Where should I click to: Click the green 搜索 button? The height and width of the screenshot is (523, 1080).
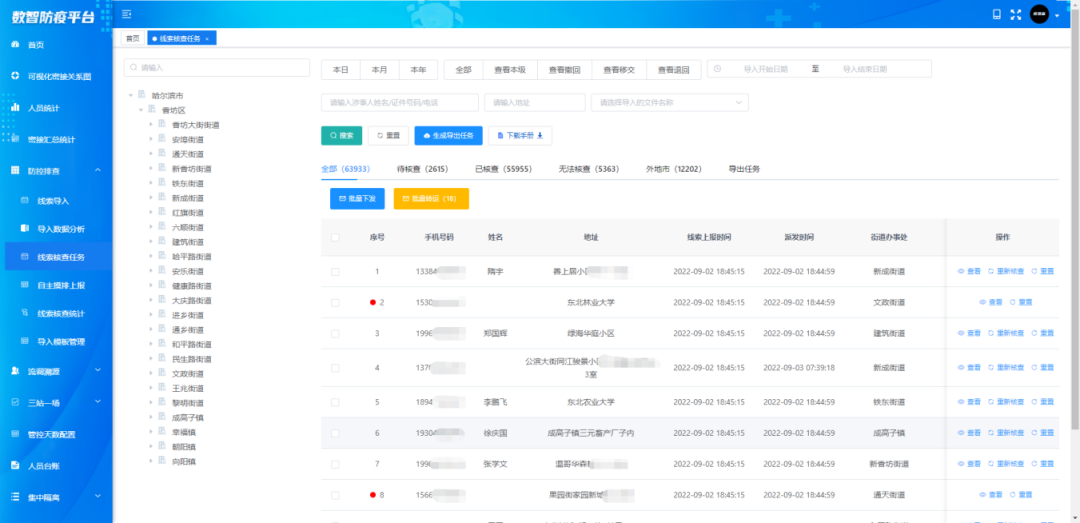[x=341, y=135]
